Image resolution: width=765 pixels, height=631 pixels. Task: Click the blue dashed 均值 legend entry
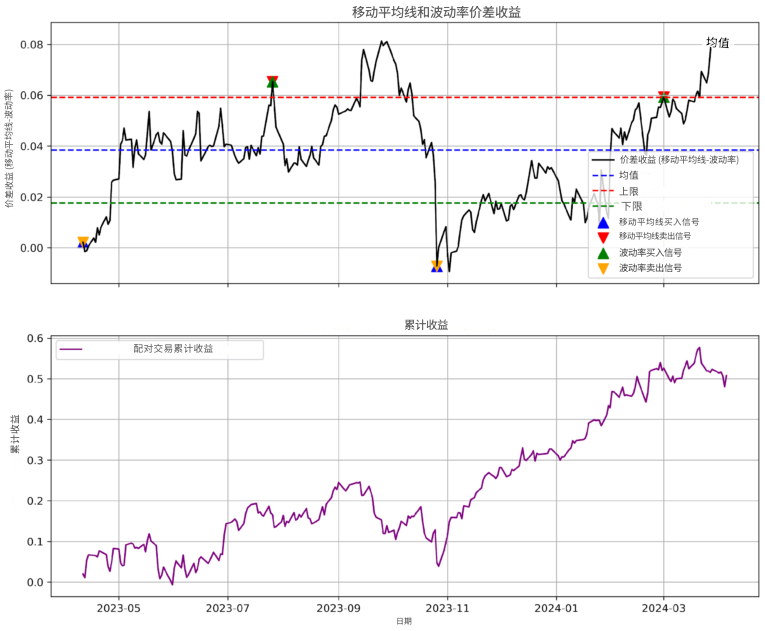pyautogui.click(x=629, y=175)
